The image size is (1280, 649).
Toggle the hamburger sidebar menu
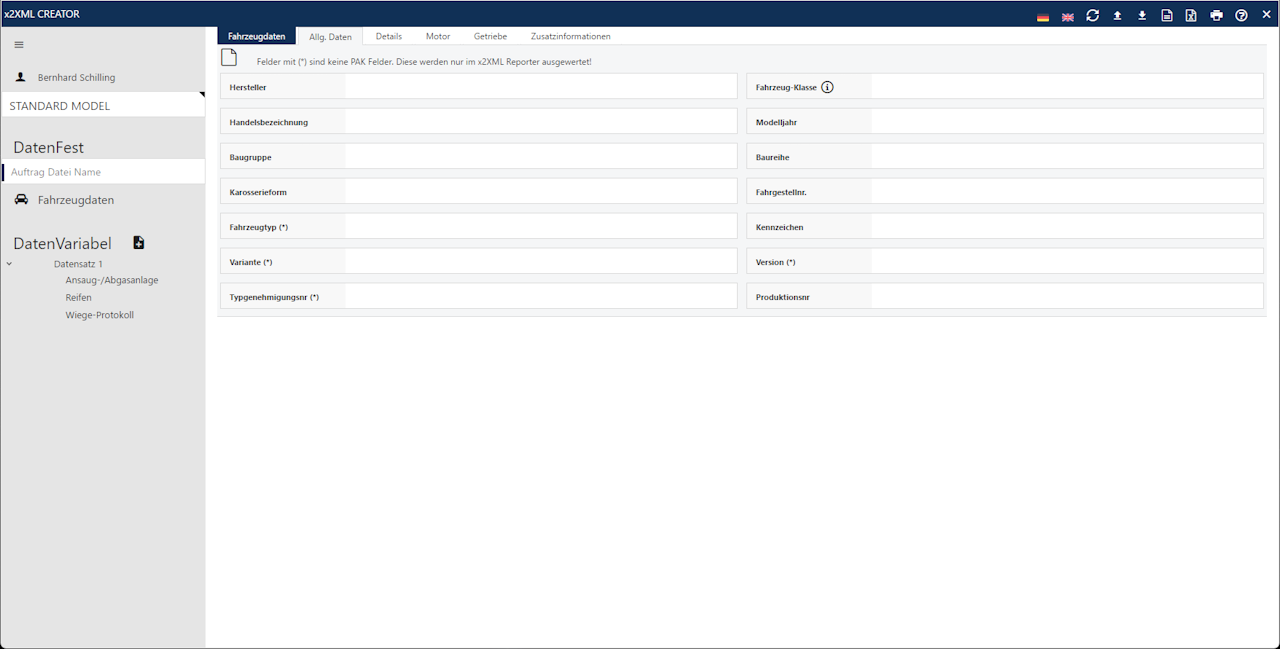[19, 45]
